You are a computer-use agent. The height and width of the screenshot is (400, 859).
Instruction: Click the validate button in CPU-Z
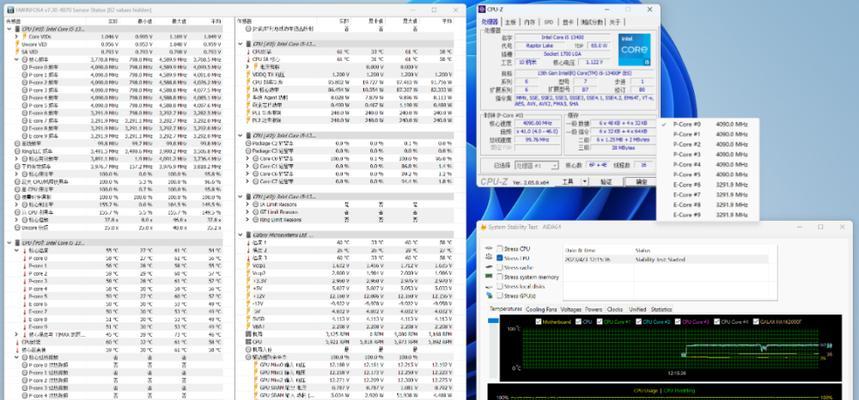coord(605,181)
